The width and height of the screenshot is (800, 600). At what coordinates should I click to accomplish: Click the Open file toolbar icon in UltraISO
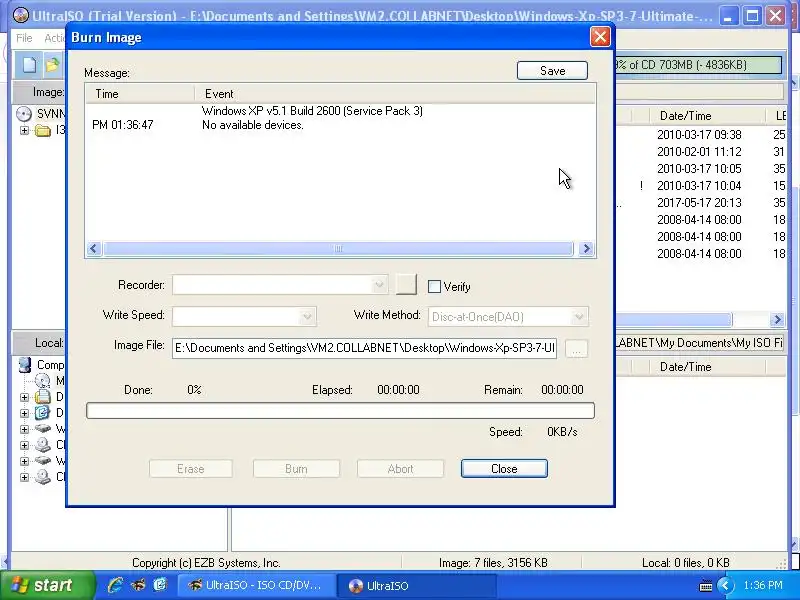point(52,65)
